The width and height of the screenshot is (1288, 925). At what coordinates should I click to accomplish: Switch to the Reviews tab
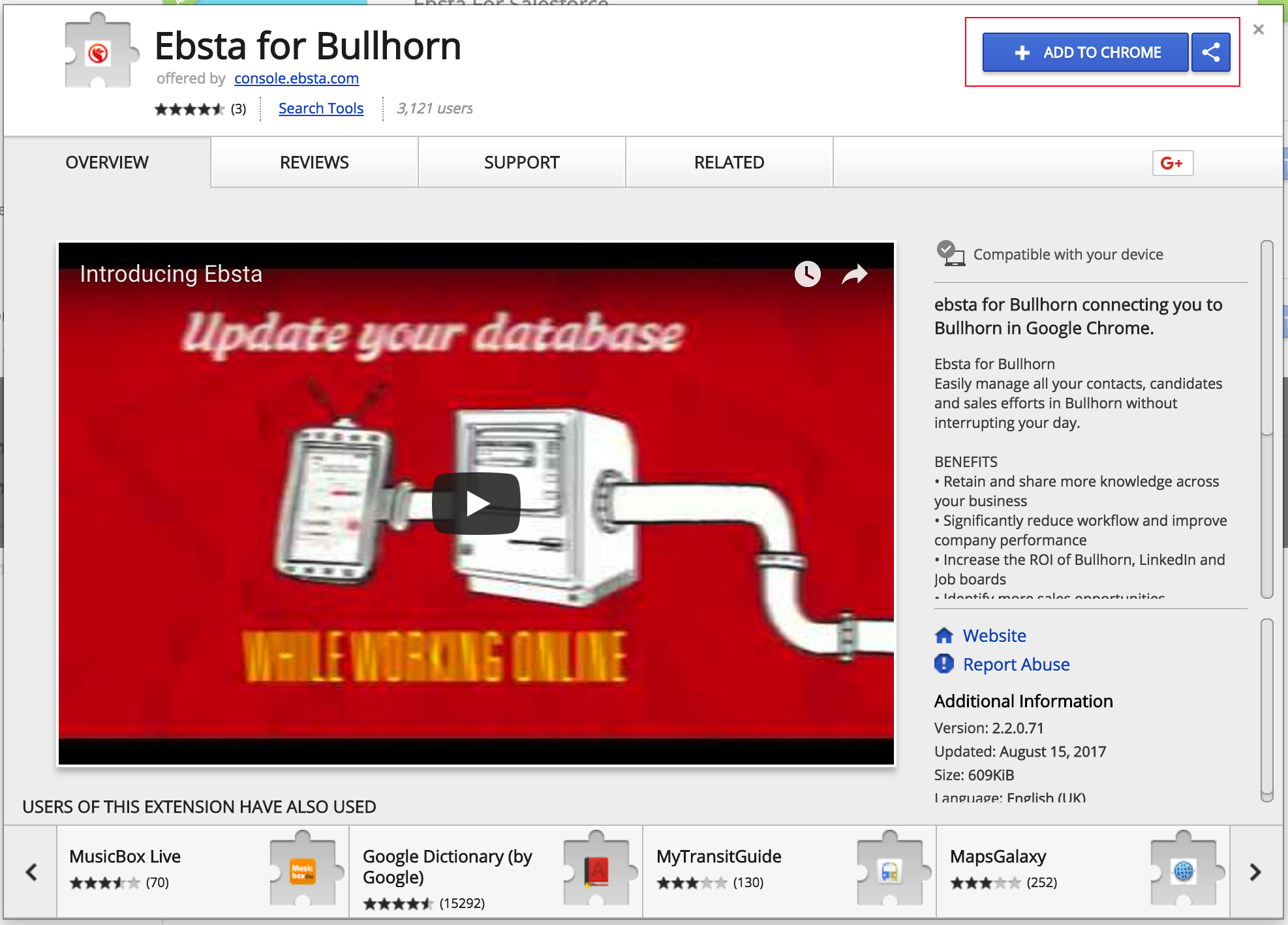coord(314,162)
